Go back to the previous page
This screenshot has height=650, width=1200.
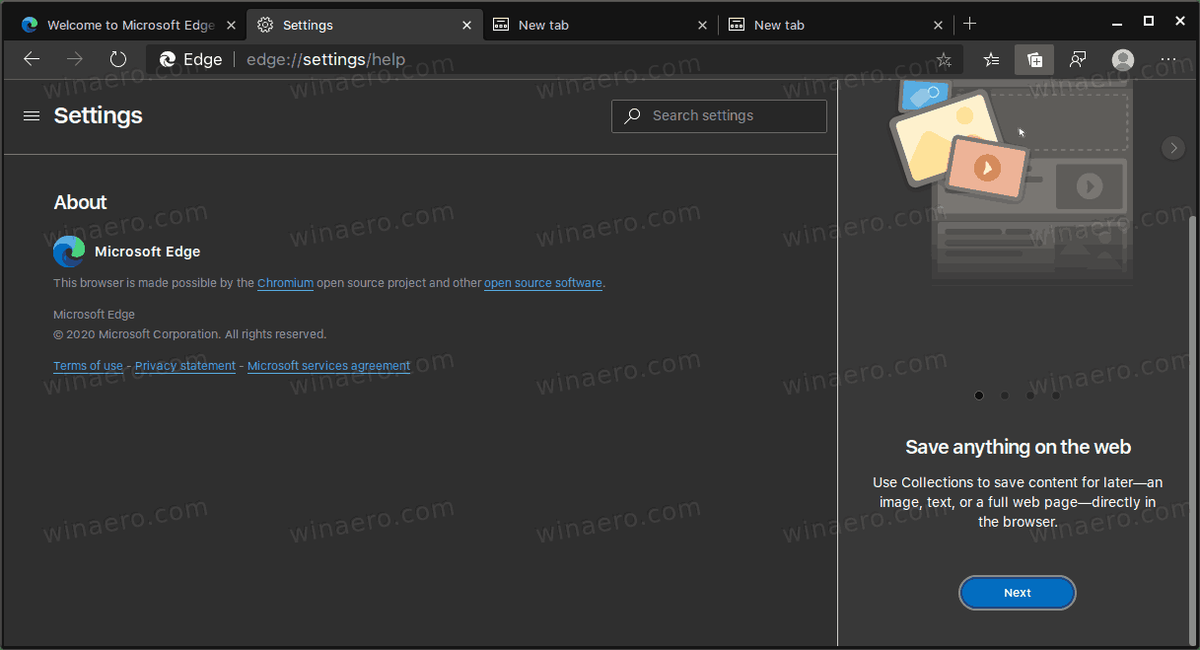coord(32,59)
